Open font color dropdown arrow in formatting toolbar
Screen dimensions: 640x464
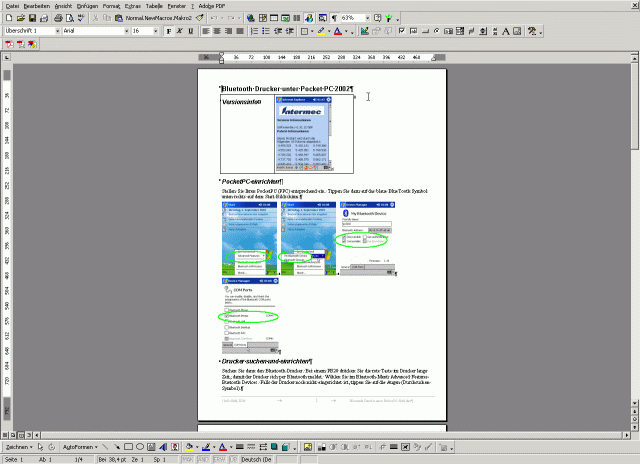point(346,31)
